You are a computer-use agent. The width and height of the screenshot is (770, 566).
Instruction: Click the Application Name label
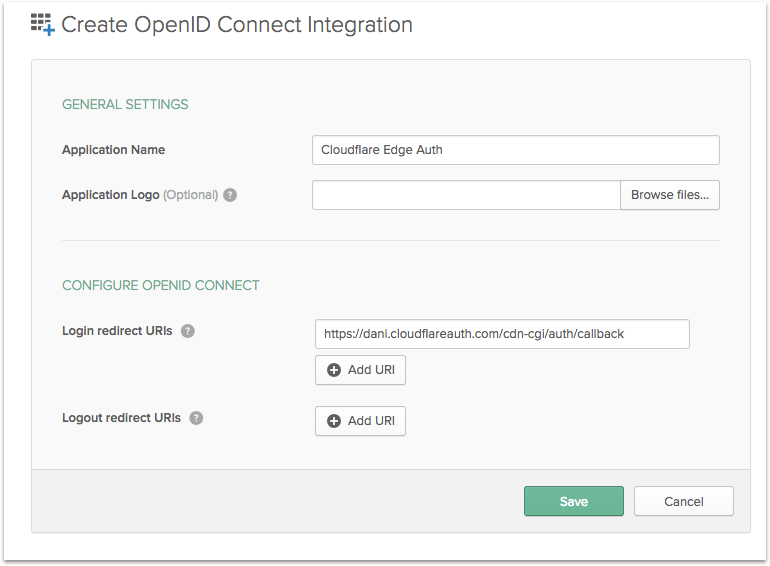(113, 150)
